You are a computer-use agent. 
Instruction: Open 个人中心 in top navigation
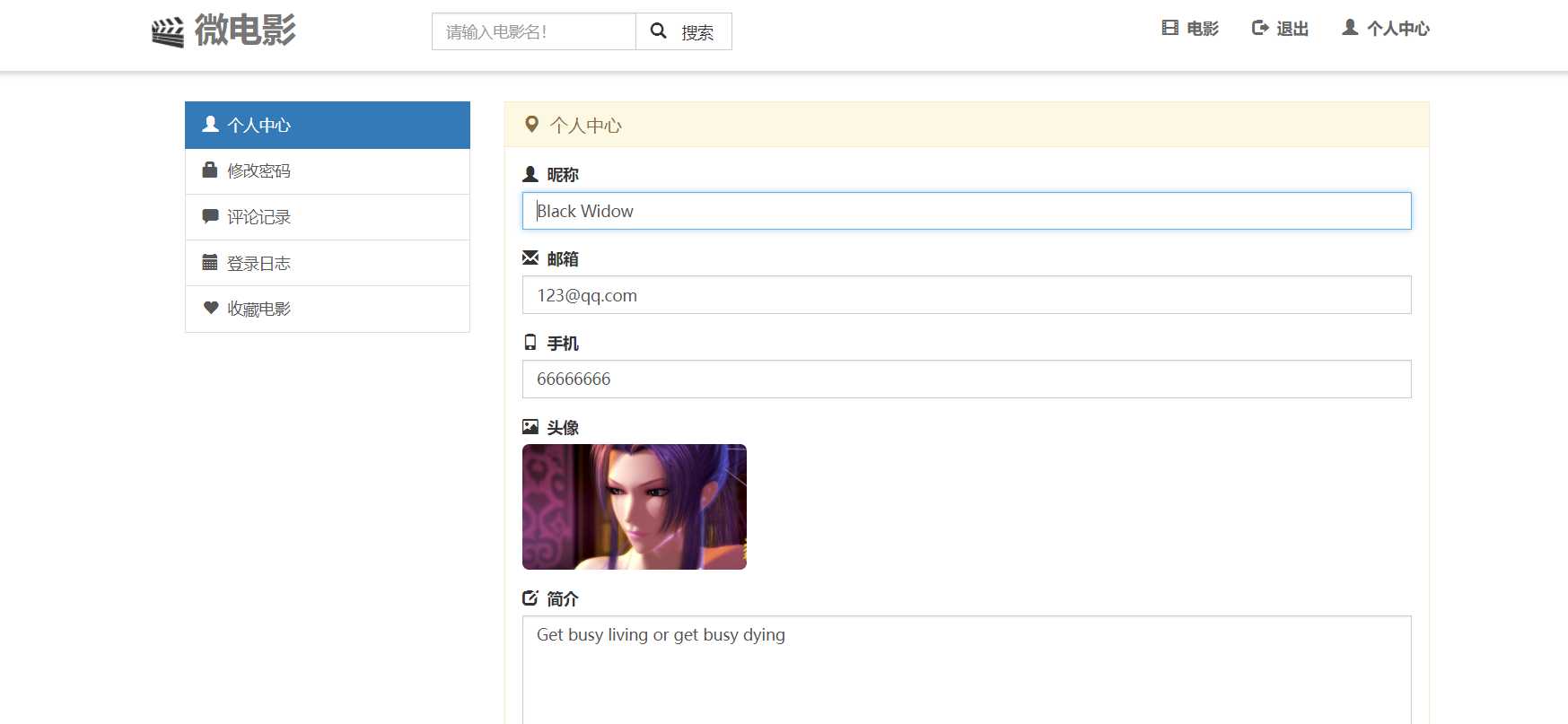(1386, 29)
